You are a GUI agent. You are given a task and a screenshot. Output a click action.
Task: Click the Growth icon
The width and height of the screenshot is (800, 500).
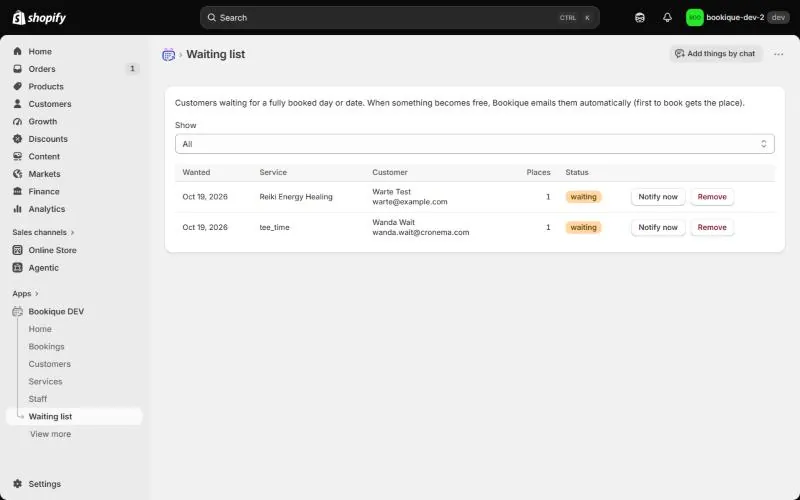[x=17, y=121]
